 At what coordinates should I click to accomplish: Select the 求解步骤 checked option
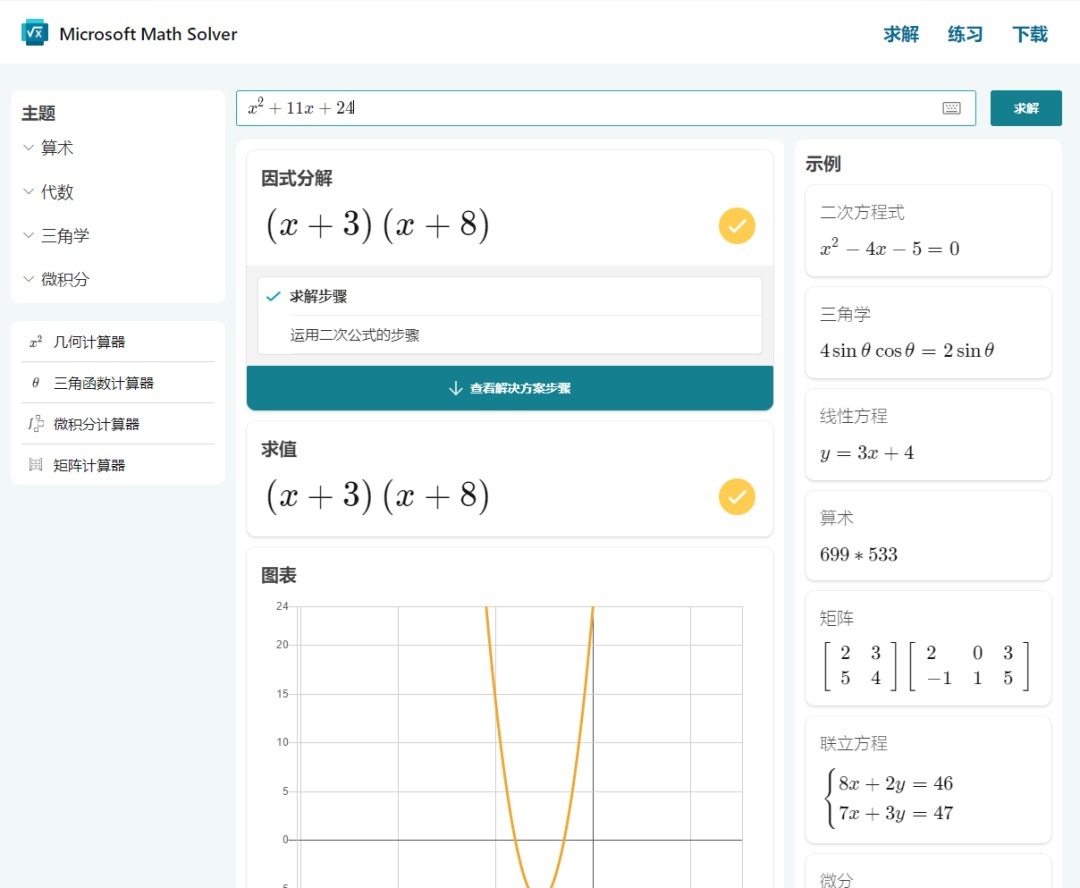(x=318, y=297)
